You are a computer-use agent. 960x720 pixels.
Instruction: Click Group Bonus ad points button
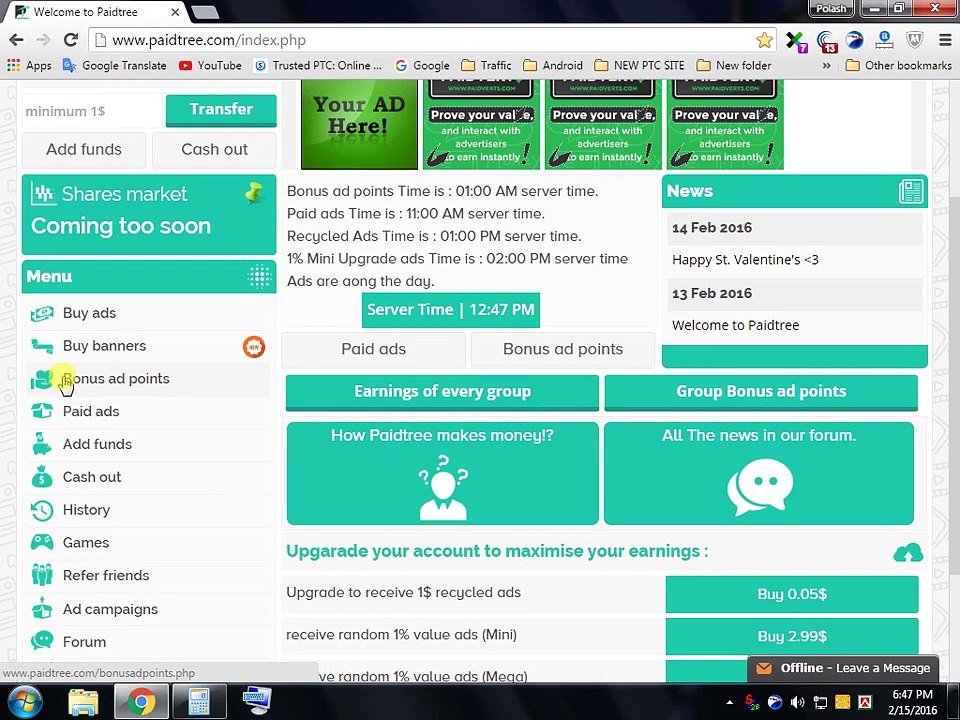pos(761,392)
